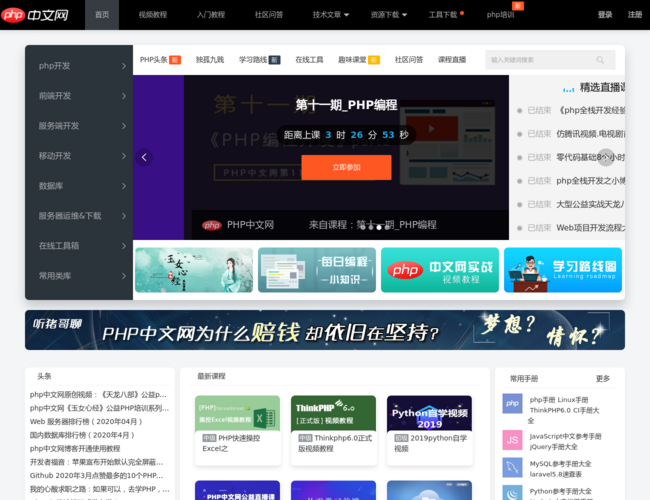Screen dimensions: 650x500
Task: Open the Python自学视频2019 course card
Action: pos(429,430)
